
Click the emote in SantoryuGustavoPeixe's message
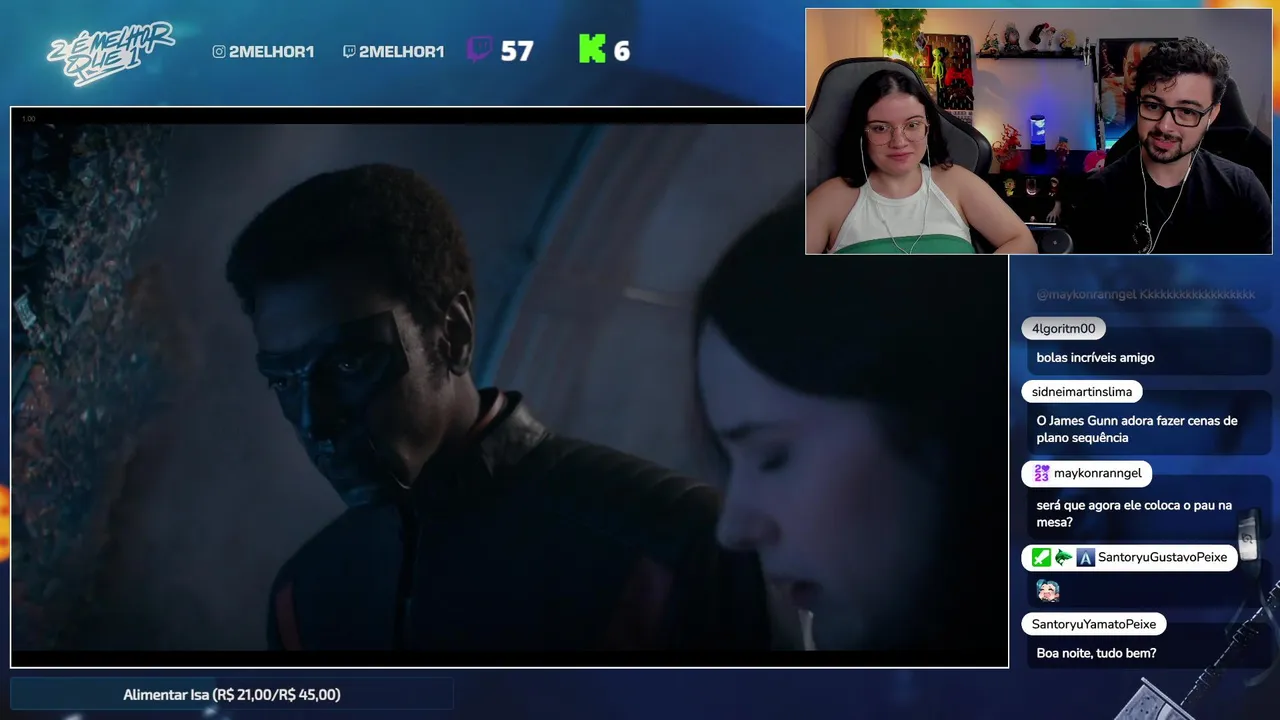[x=1047, y=590]
